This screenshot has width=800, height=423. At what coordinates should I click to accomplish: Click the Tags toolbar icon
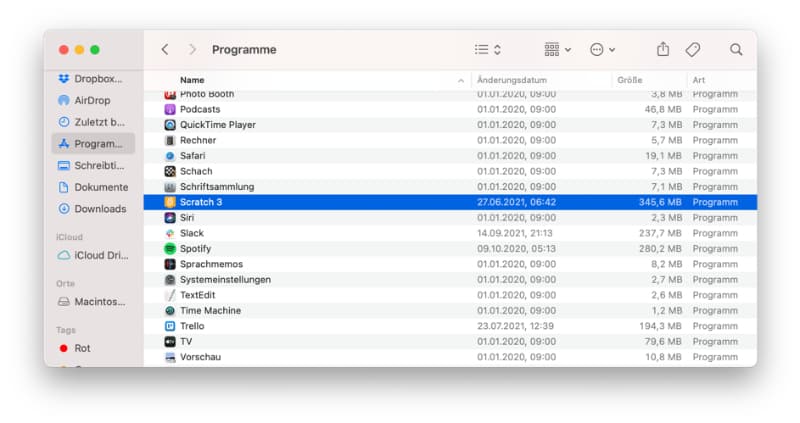click(692, 49)
